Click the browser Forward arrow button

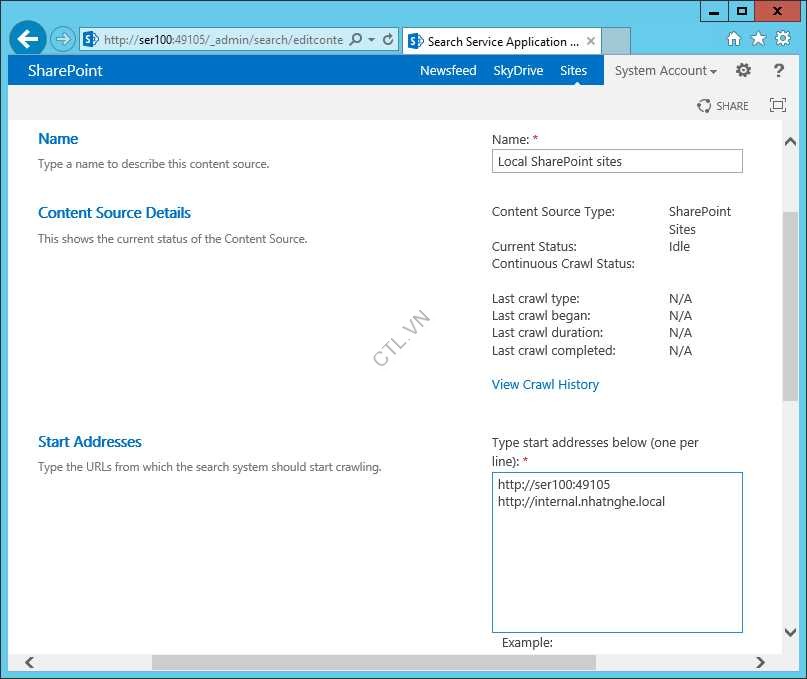tap(63, 39)
